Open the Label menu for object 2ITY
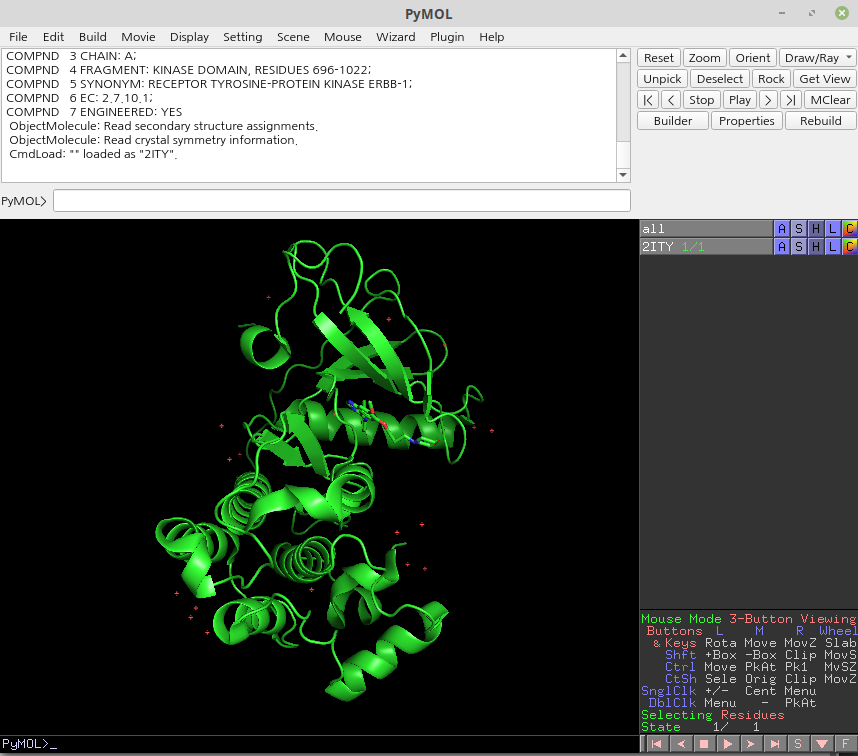The image size is (858, 756). tap(831, 246)
